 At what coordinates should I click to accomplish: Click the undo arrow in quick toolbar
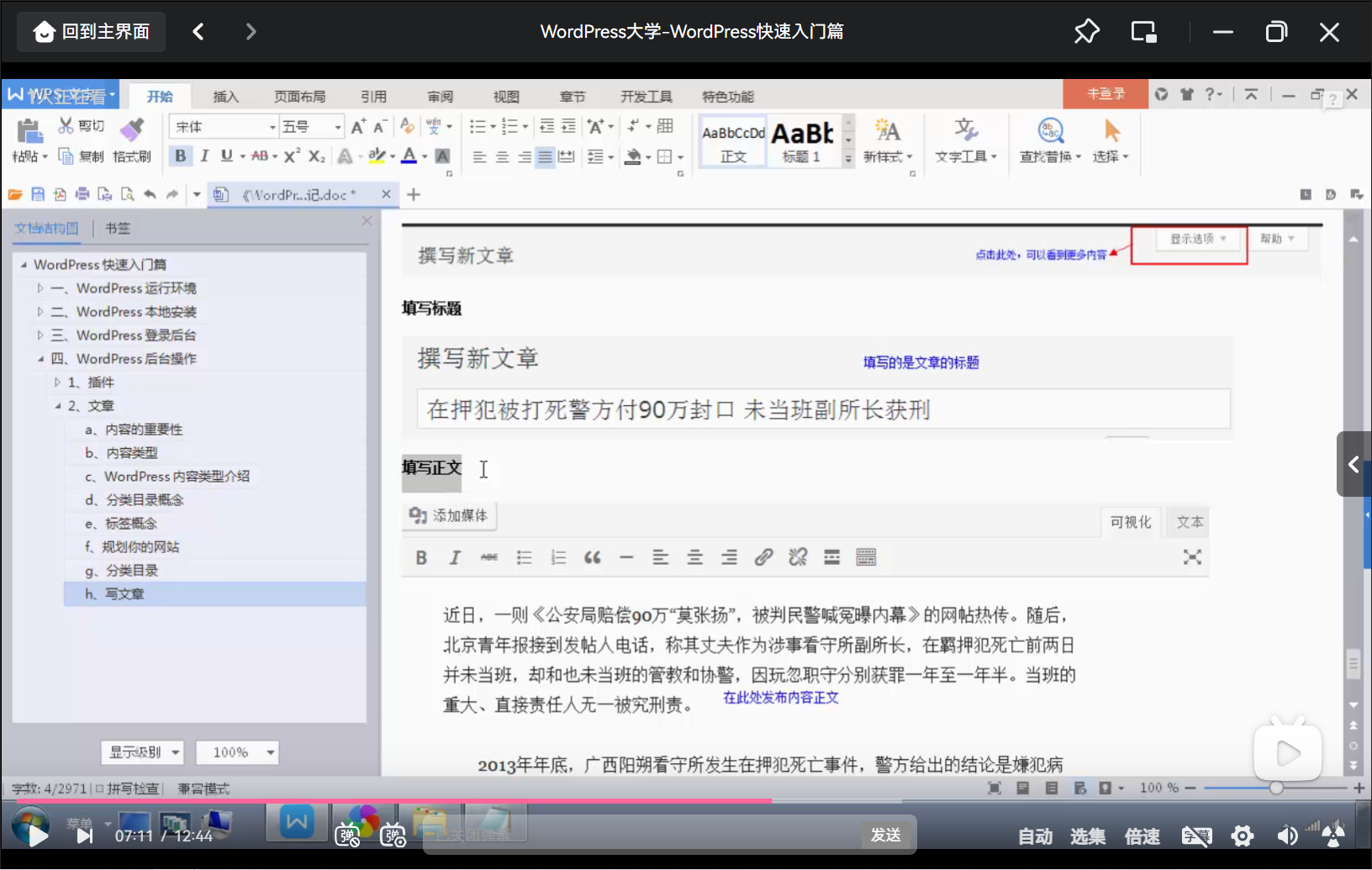(150, 195)
